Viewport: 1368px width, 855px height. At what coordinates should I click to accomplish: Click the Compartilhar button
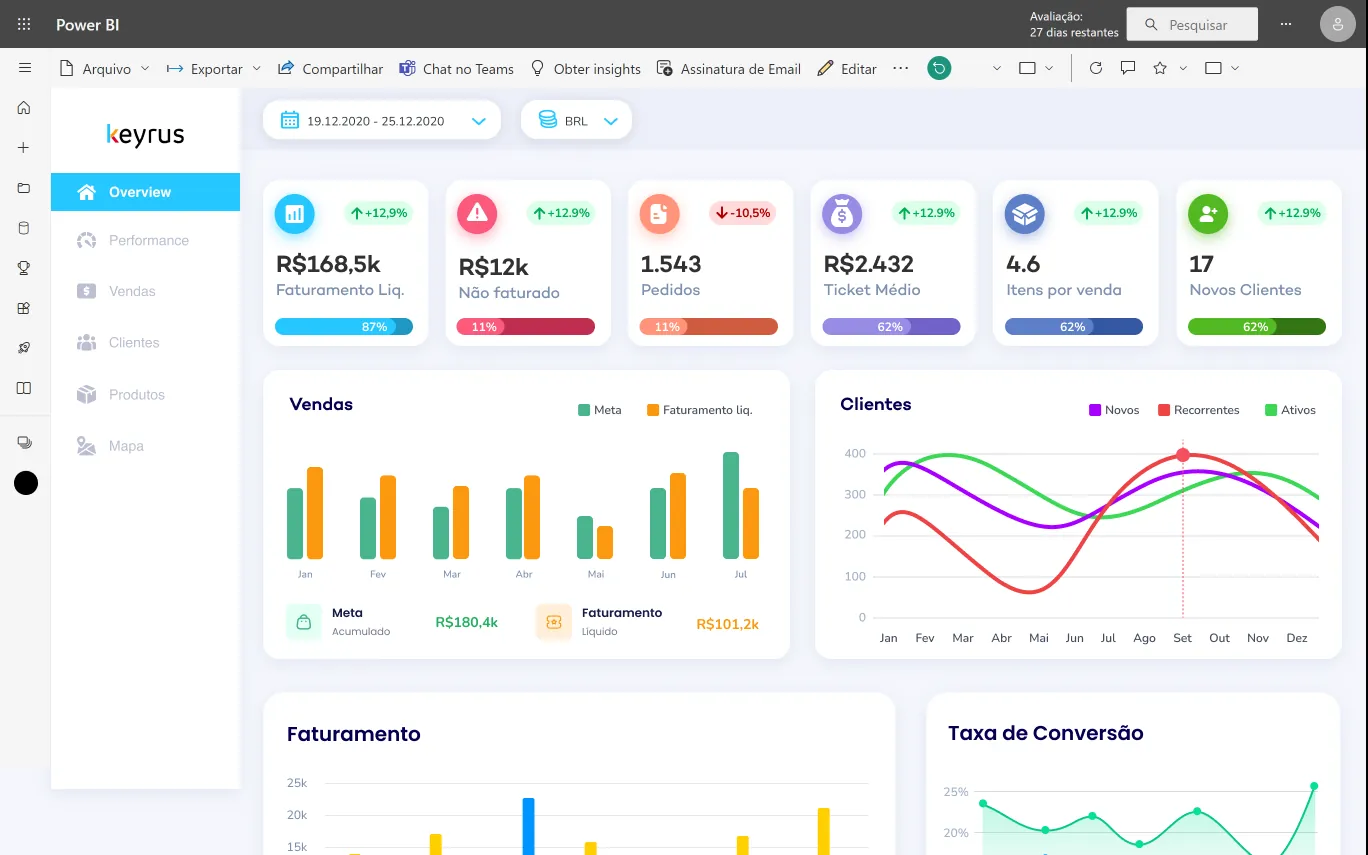point(330,68)
